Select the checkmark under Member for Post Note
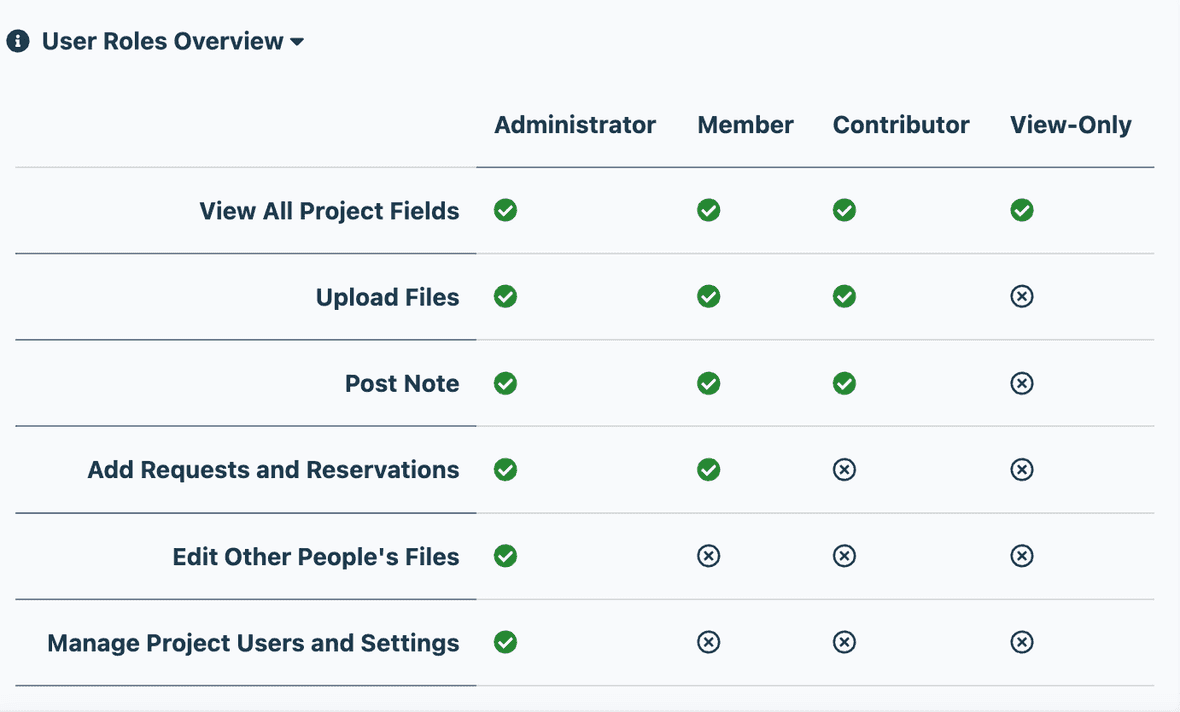The image size is (1180, 712). pyautogui.click(x=709, y=383)
